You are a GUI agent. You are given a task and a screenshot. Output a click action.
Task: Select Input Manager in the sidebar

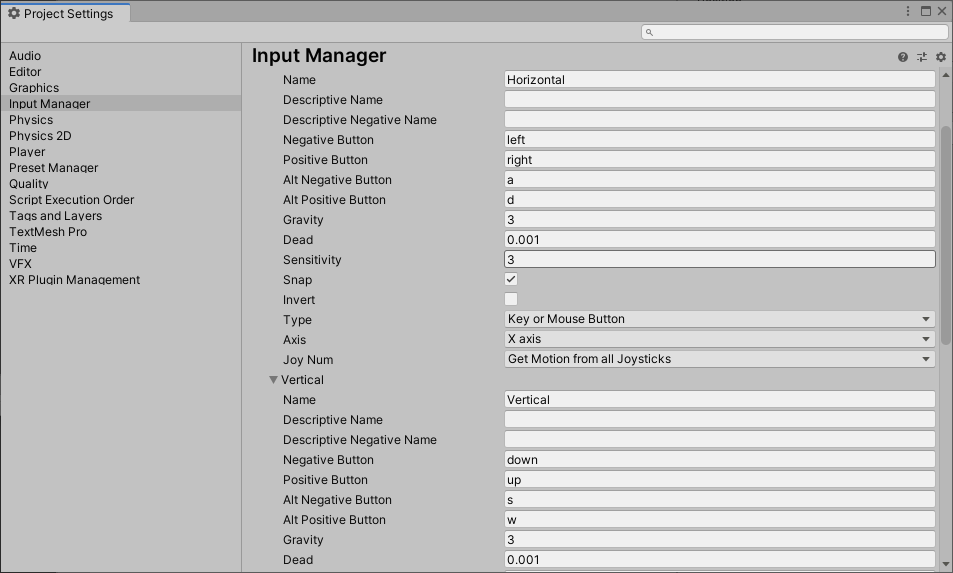tap(121, 103)
